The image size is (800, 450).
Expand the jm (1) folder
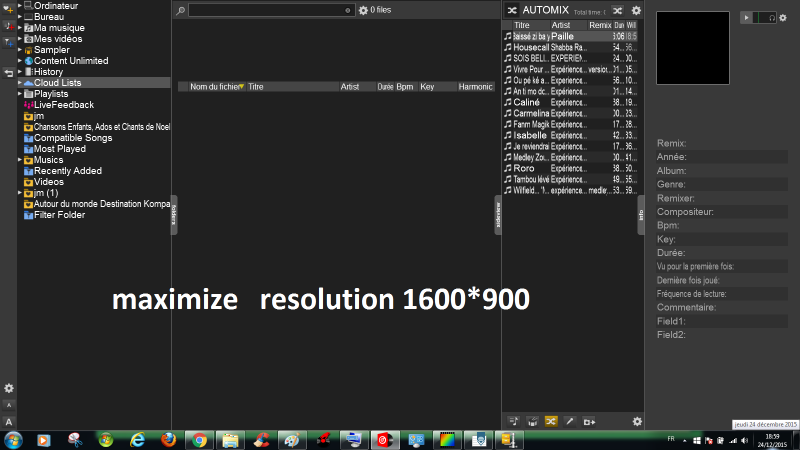pyautogui.click(x=20, y=193)
